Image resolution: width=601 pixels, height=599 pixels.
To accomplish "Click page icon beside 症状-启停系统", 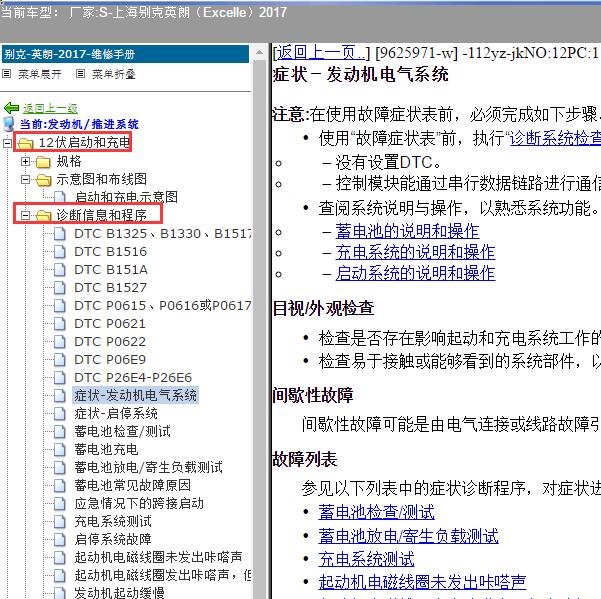I will pyautogui.click(x=59, y=414).
